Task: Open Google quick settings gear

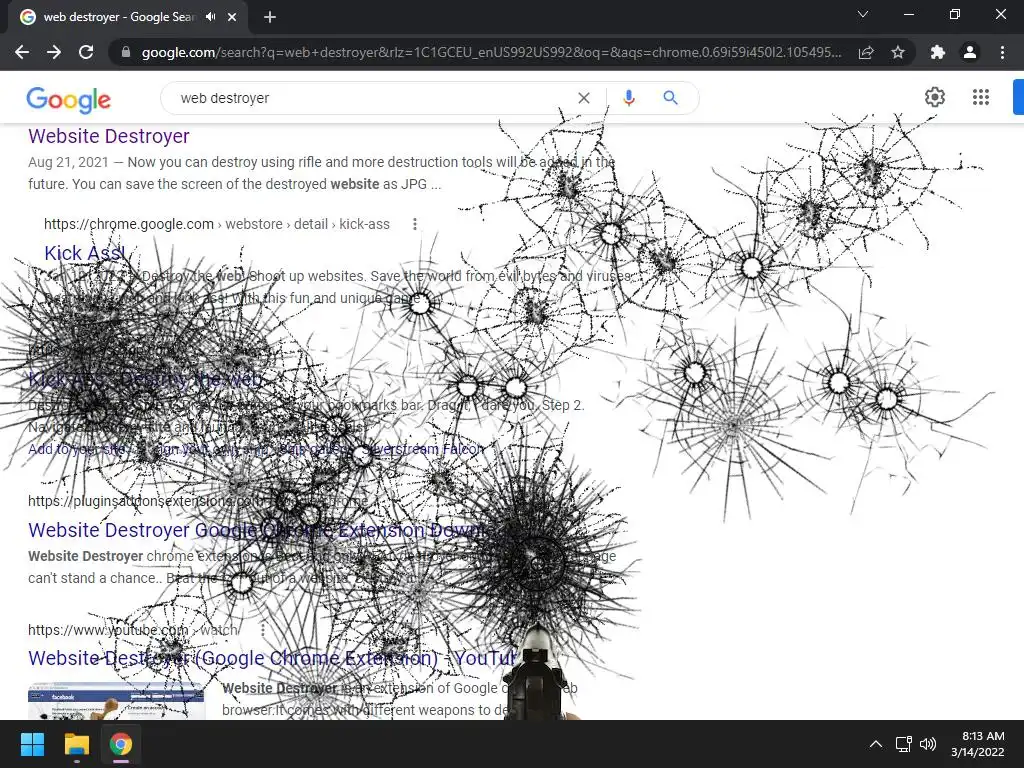Action: point(935,97)
